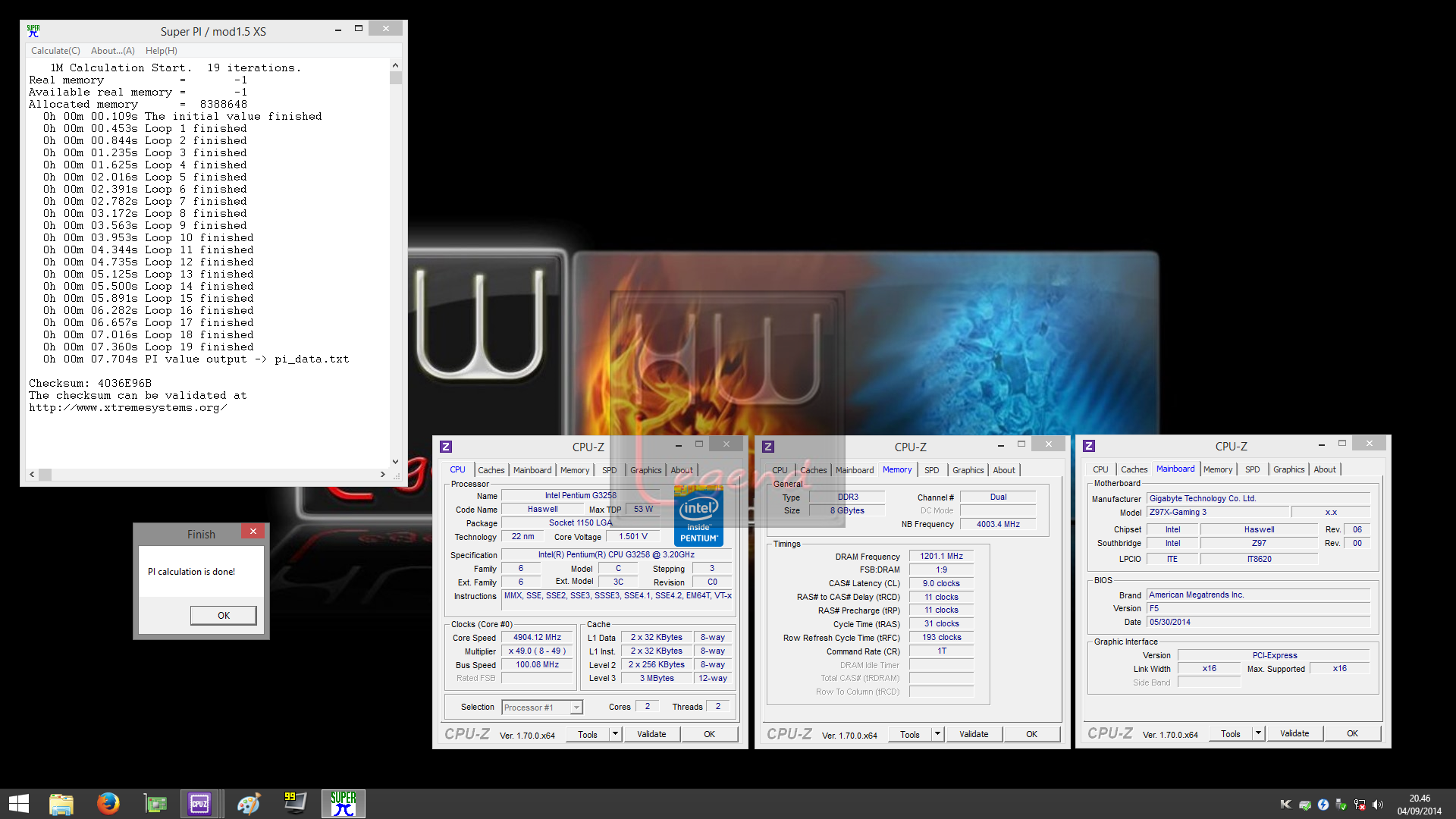The image size is (1456, 819).
Task: Close the Super PI window
Action: coord(386,29)
